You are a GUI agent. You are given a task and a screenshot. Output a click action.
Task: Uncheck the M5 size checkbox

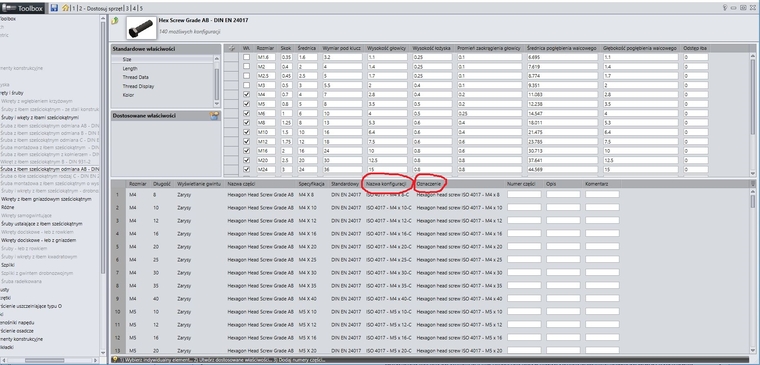point(247,104)
